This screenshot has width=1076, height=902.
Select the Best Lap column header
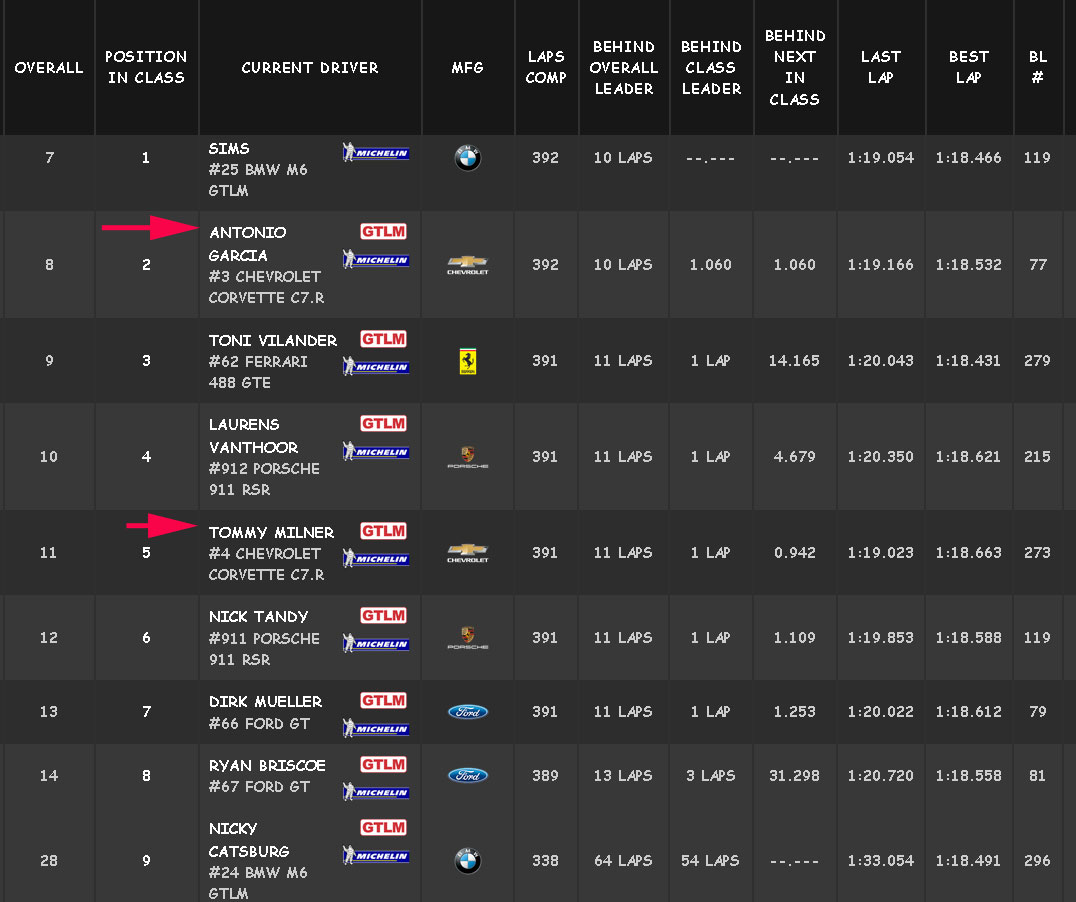968,67
